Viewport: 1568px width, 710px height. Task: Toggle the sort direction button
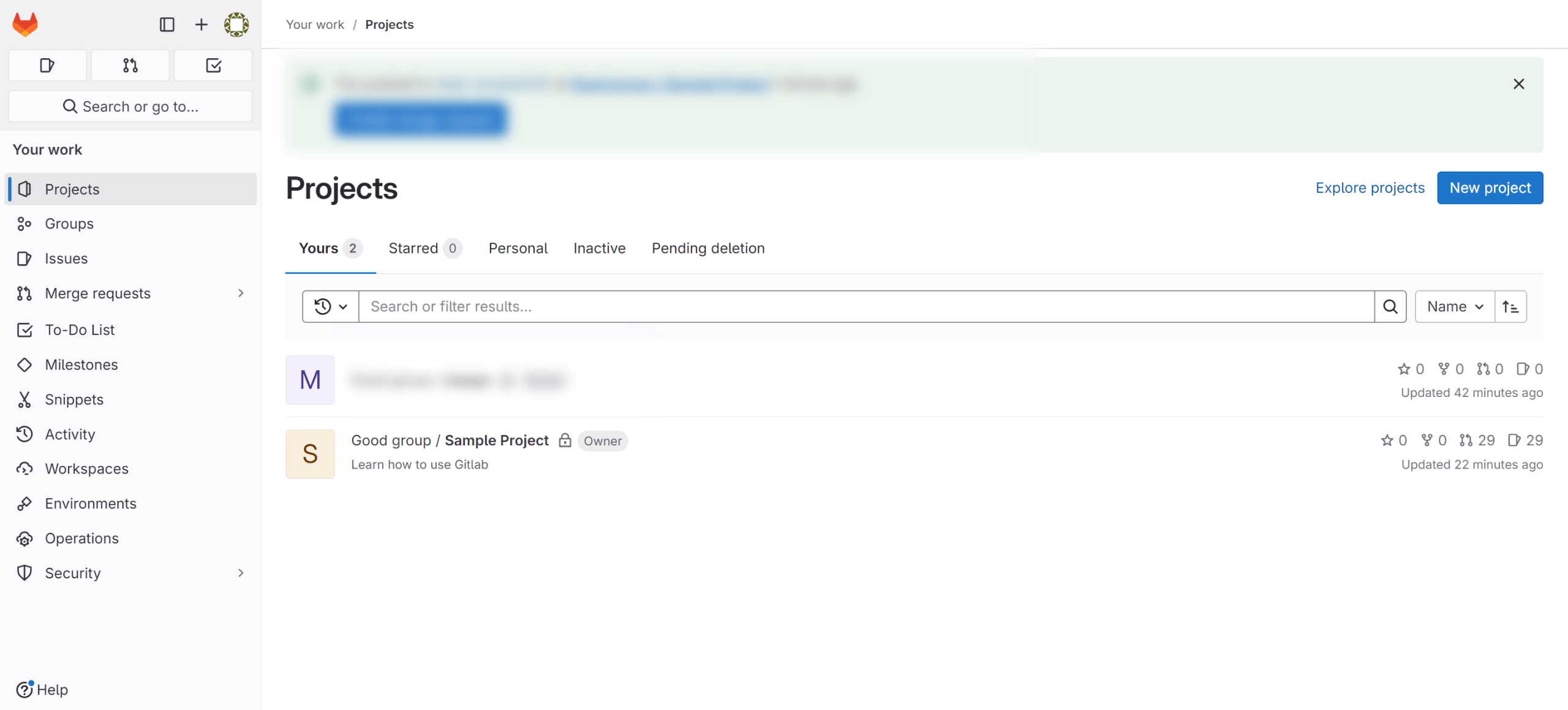point(1510,306)
